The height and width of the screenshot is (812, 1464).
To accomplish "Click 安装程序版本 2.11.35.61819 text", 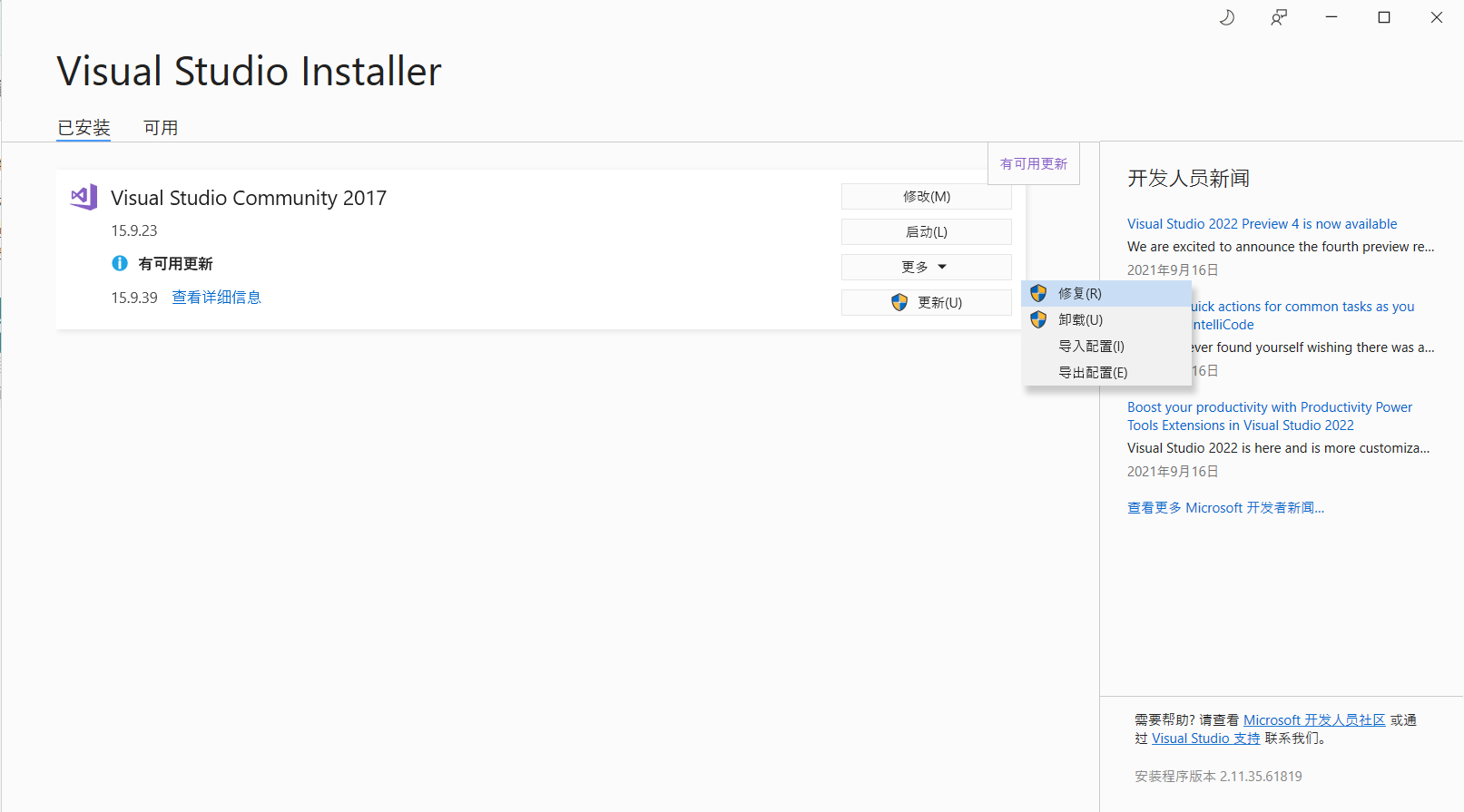I will tap(1218, 777).
